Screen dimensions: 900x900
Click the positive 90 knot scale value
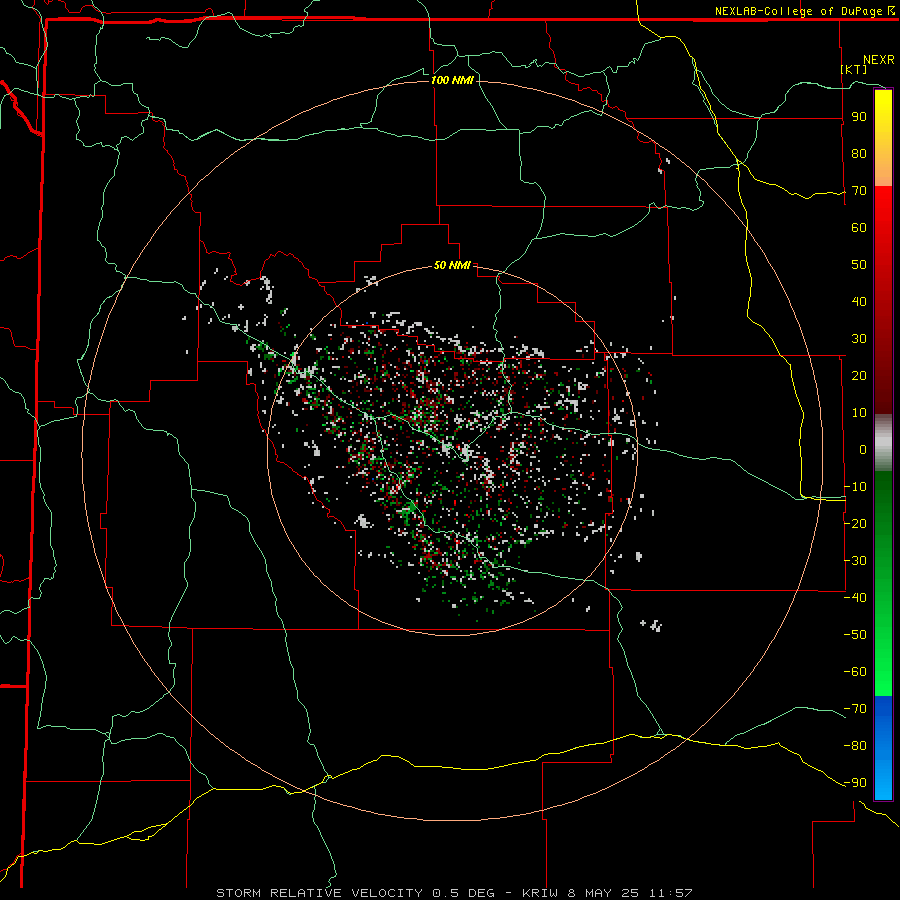pyautogui.click(x=859, y=117)
